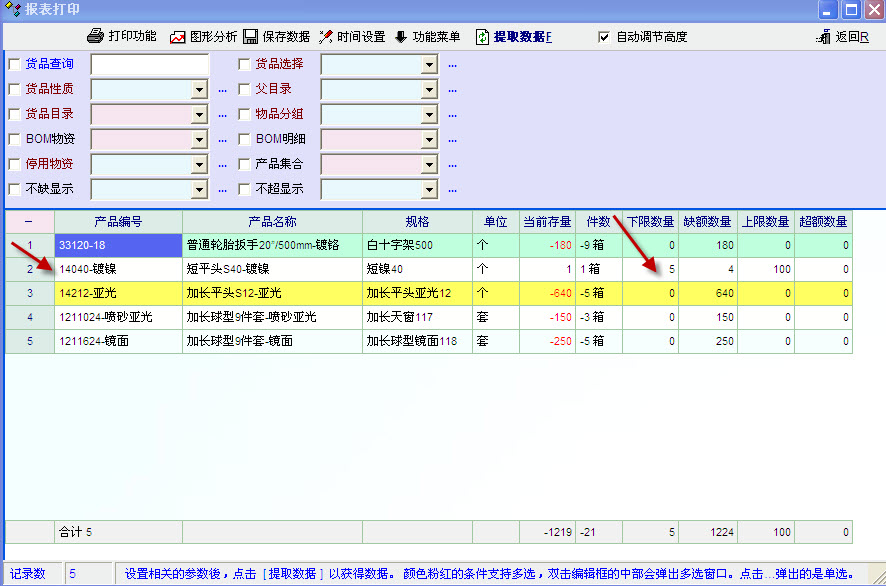
Task: Click the 功能菜单 down-arrow icon
Action: pos(401,37)
